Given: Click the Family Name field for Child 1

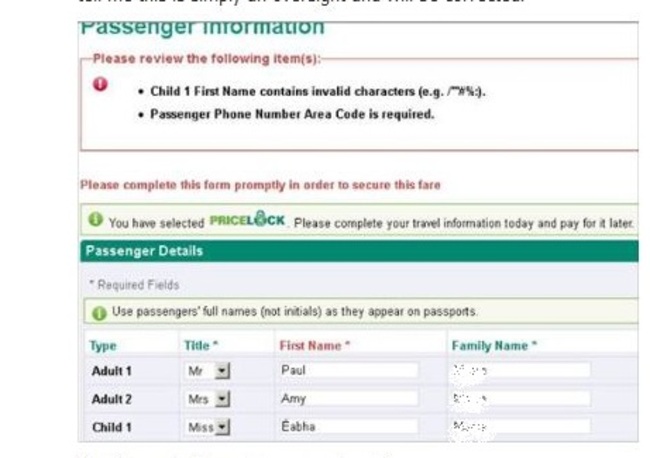Looking at the screenshot, I should tap(520, 427).
